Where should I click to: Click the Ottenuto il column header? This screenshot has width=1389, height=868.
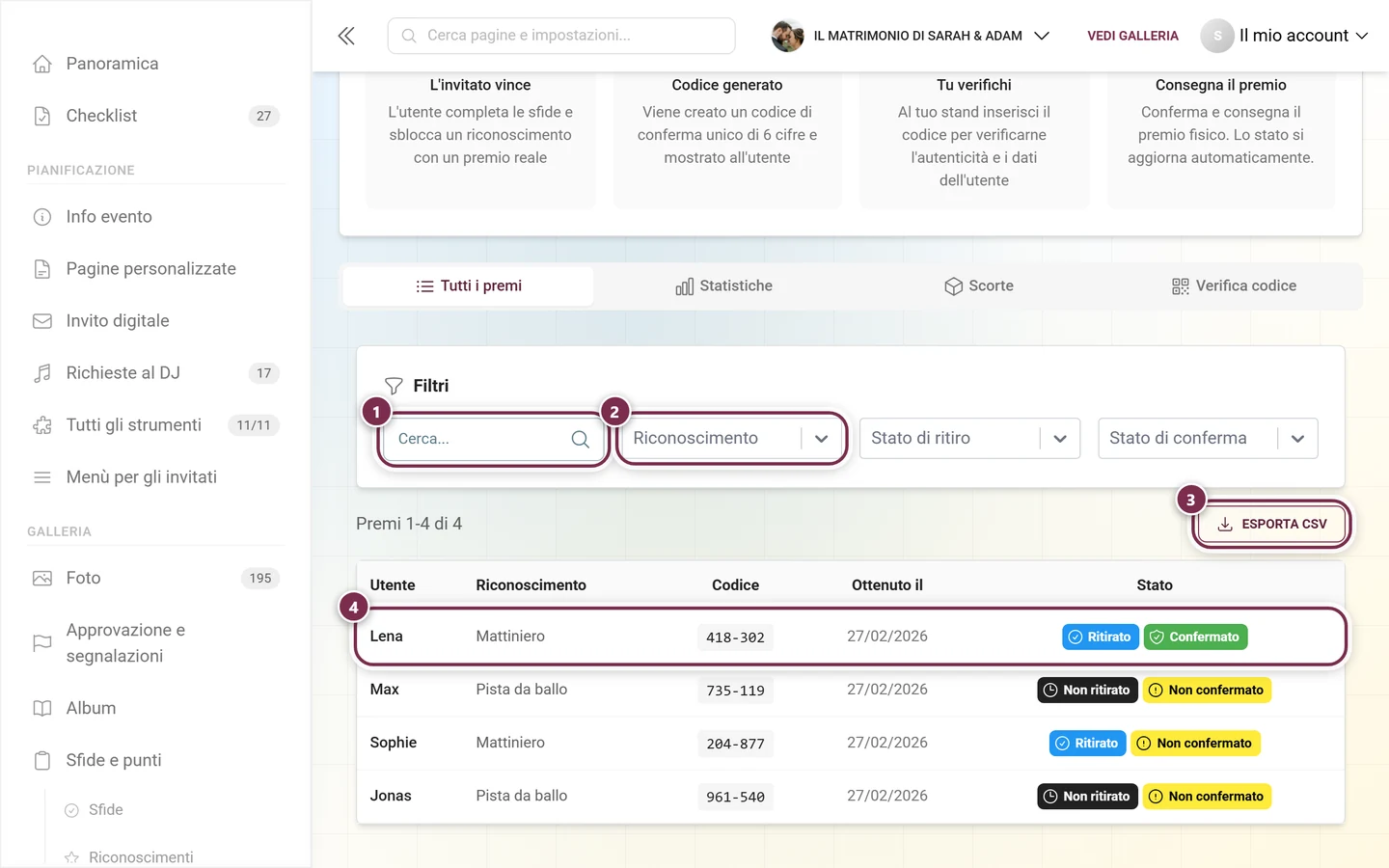point(887,585)
